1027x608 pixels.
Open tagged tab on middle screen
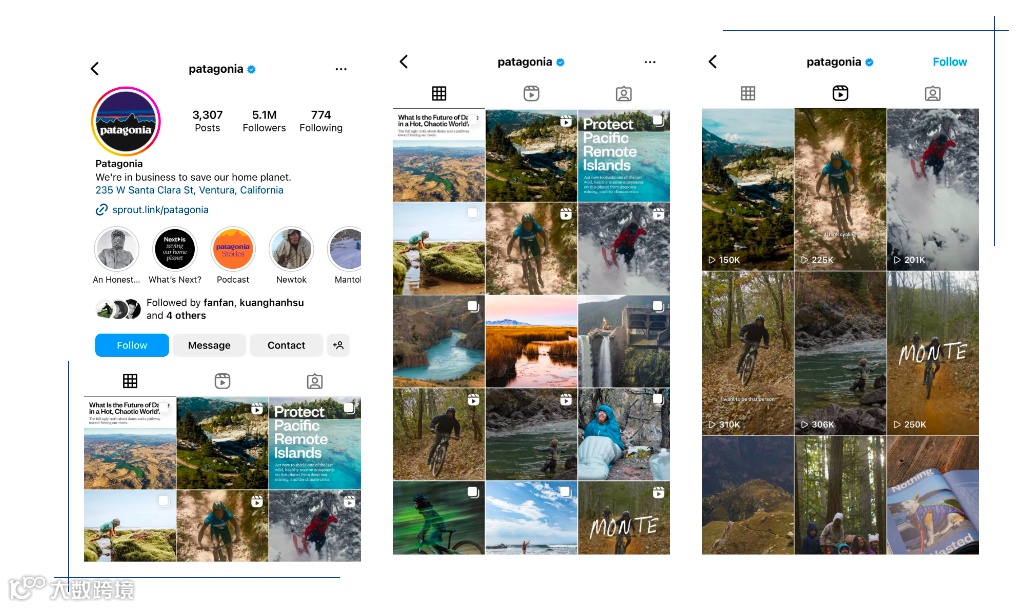click(624, 94)
